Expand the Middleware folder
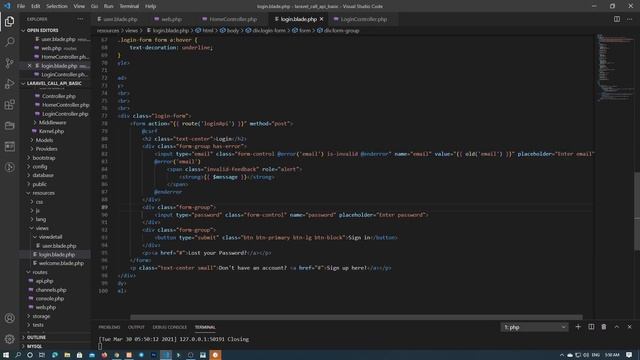 click(x=52, y=122)
